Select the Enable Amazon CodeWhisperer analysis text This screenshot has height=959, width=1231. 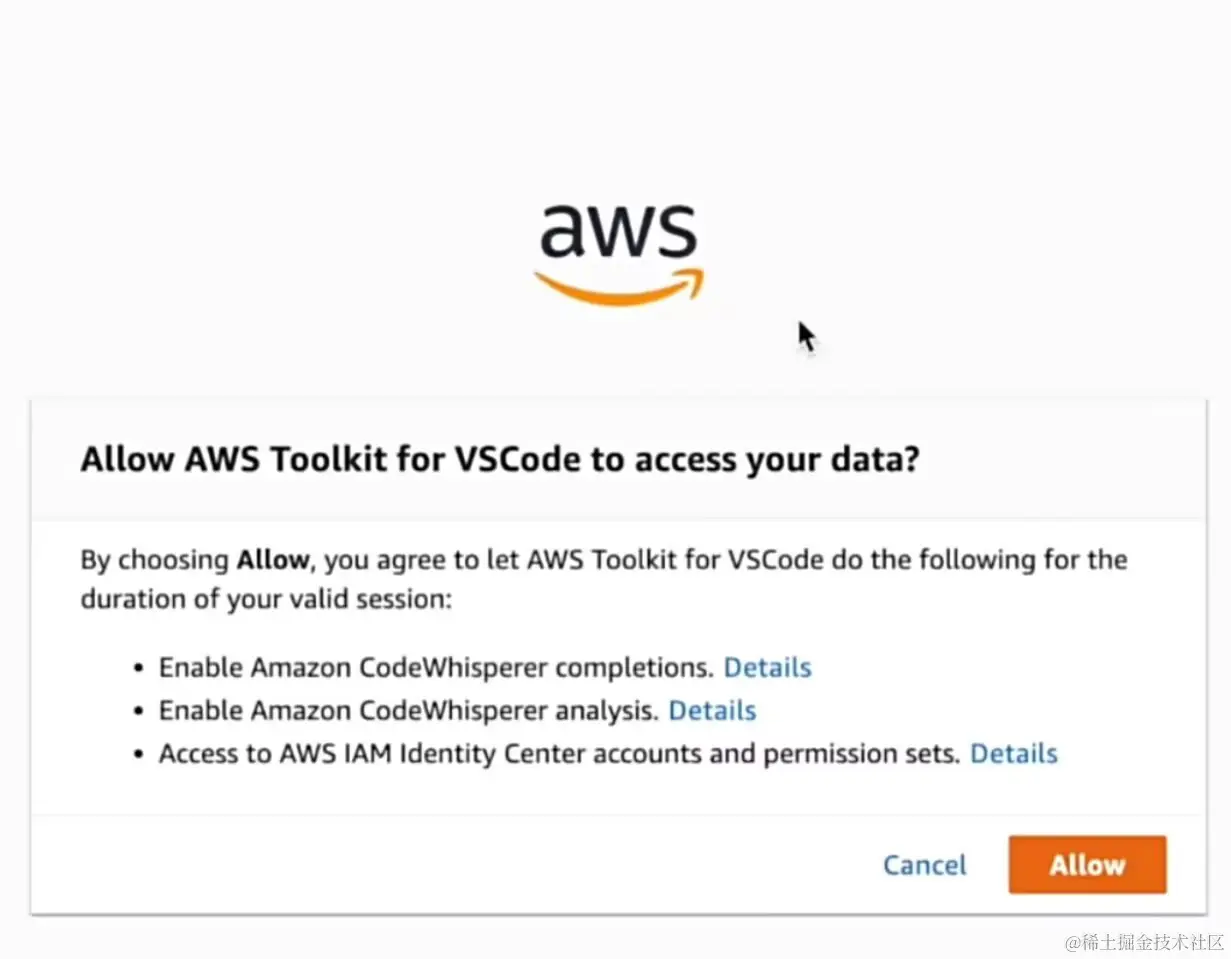[x=409, y=711]
